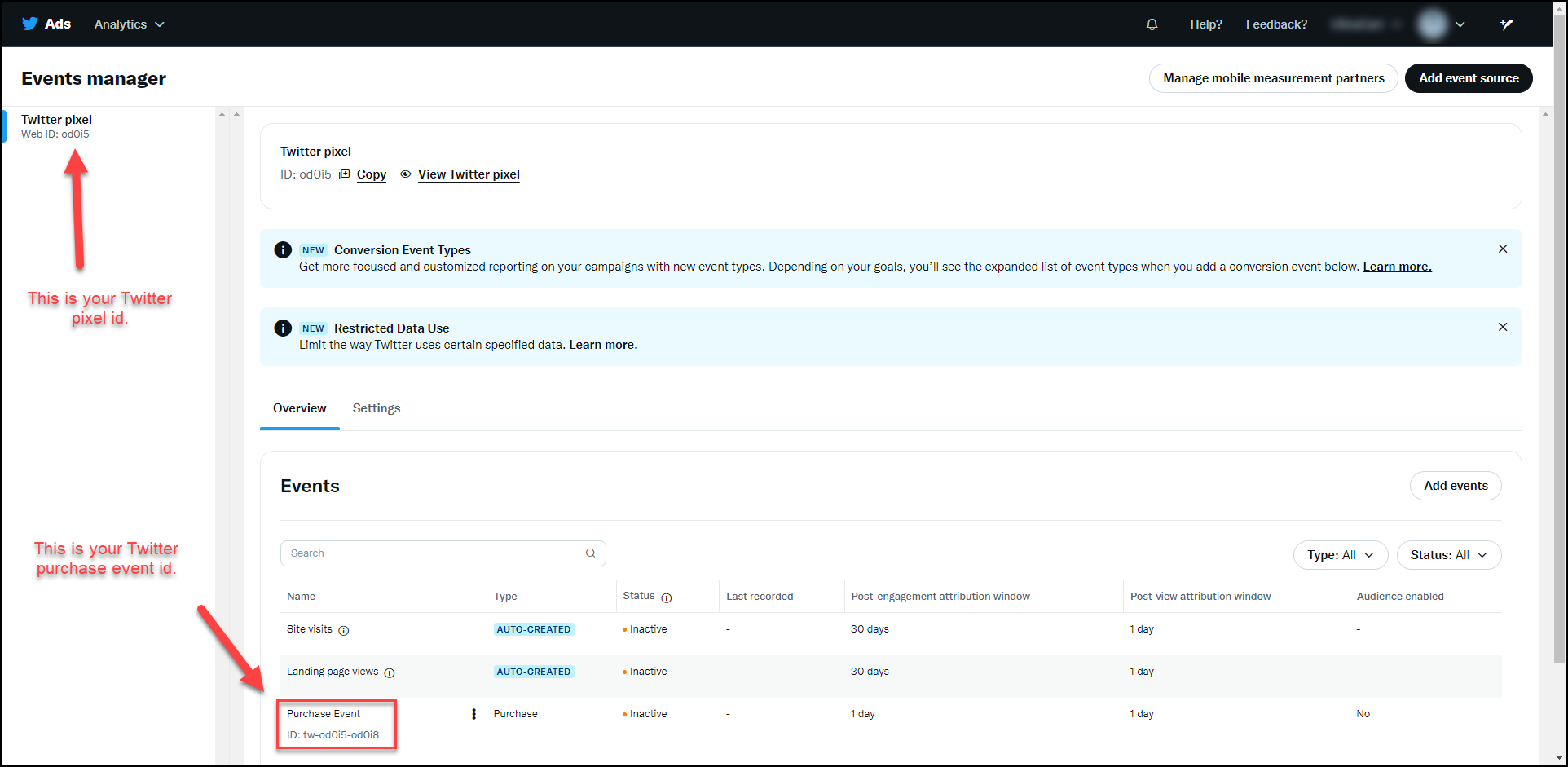This screenshot has width=1568, height=767.
Task: Click the compose tweet feather icon
Action: click(x=1507, y=24)
